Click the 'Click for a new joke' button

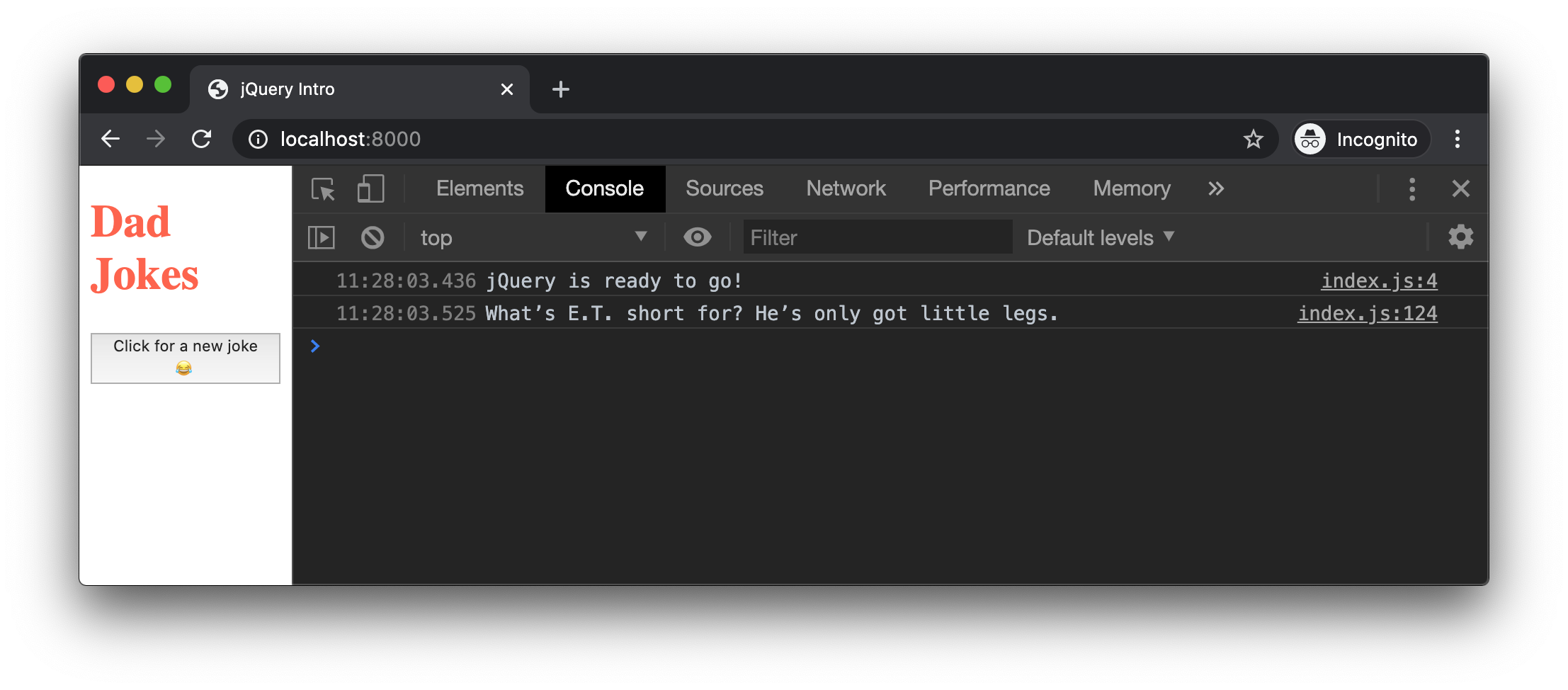pyautogui.click(x=185, y=357)
